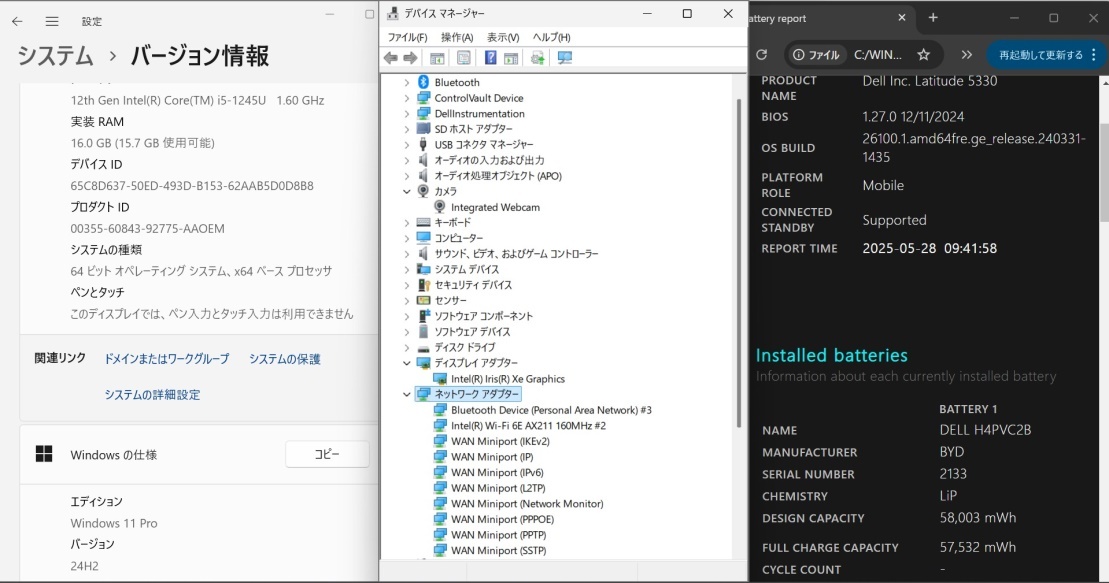Click the Bluetooth category icon
Image resolution: width=1109 pixels, height=583 pixels.
424,82
